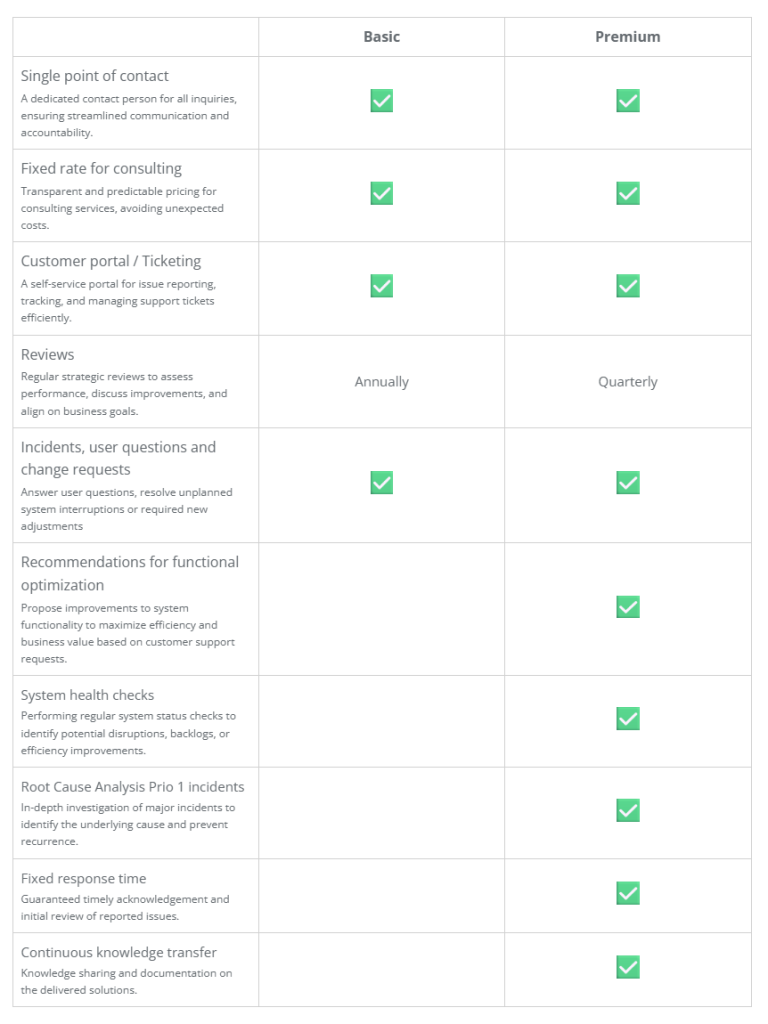Click the Reviews feature title
The width and height of the screenshot is (768, 1024).
point(48,355)
